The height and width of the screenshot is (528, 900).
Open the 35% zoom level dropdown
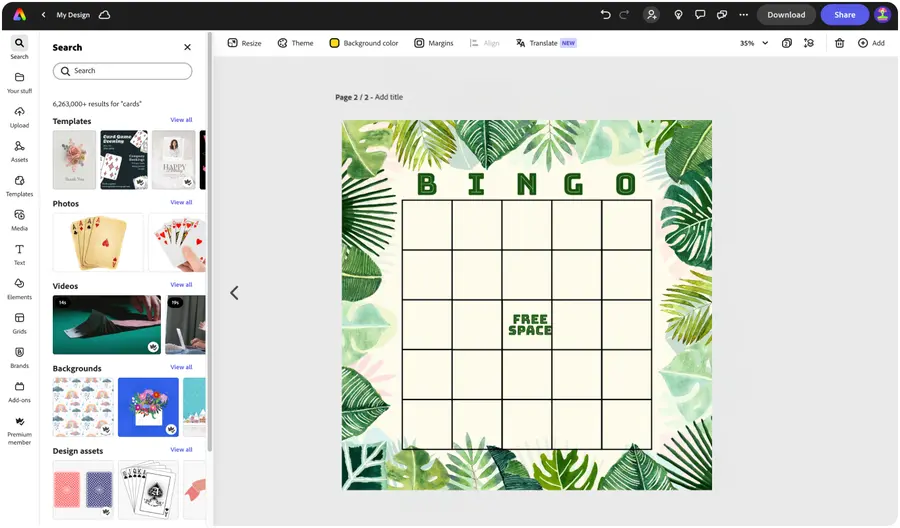pyautogui.click(x=754, y=43)
